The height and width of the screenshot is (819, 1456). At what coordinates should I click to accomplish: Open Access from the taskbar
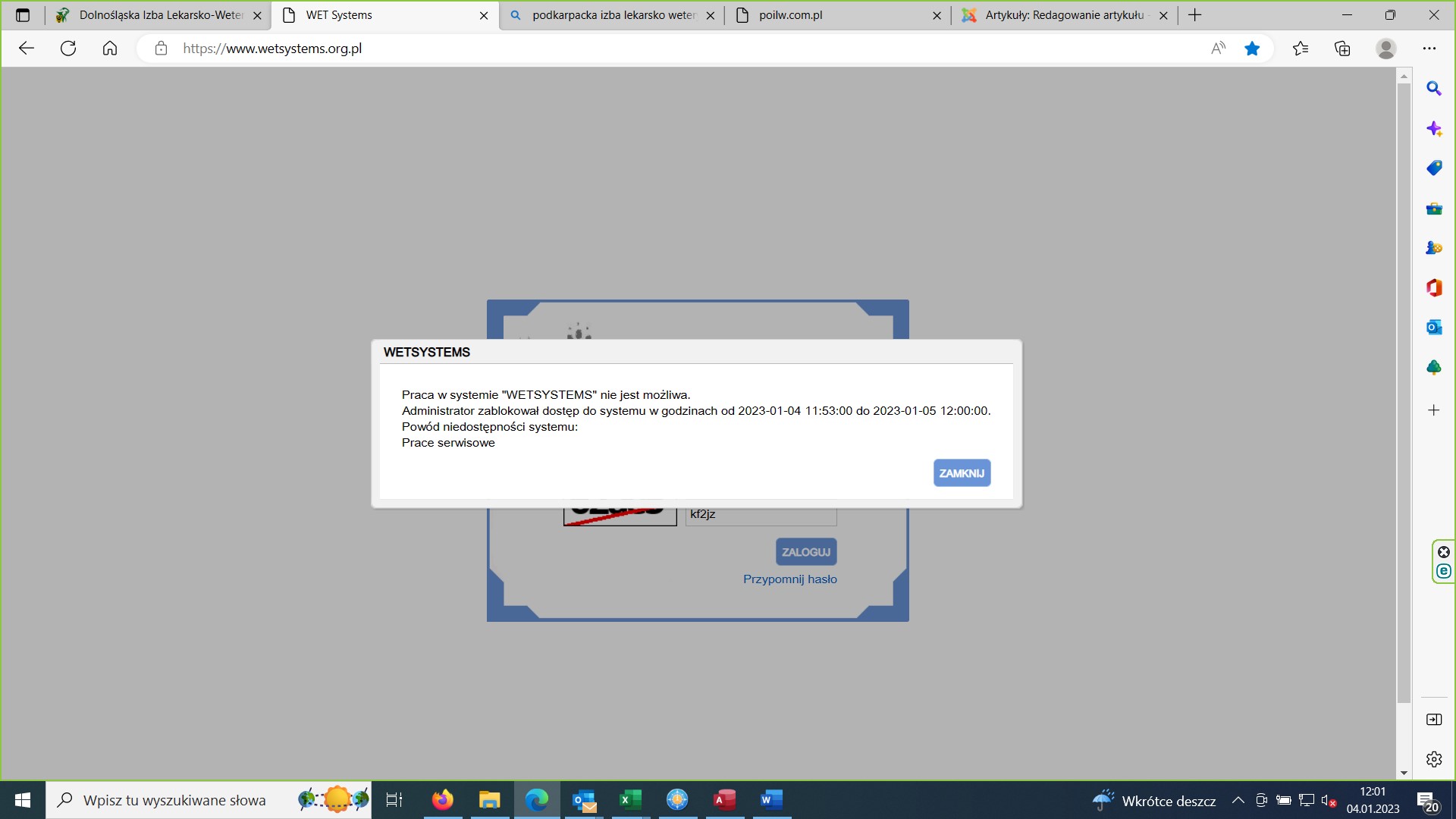(x=725, y=800)
